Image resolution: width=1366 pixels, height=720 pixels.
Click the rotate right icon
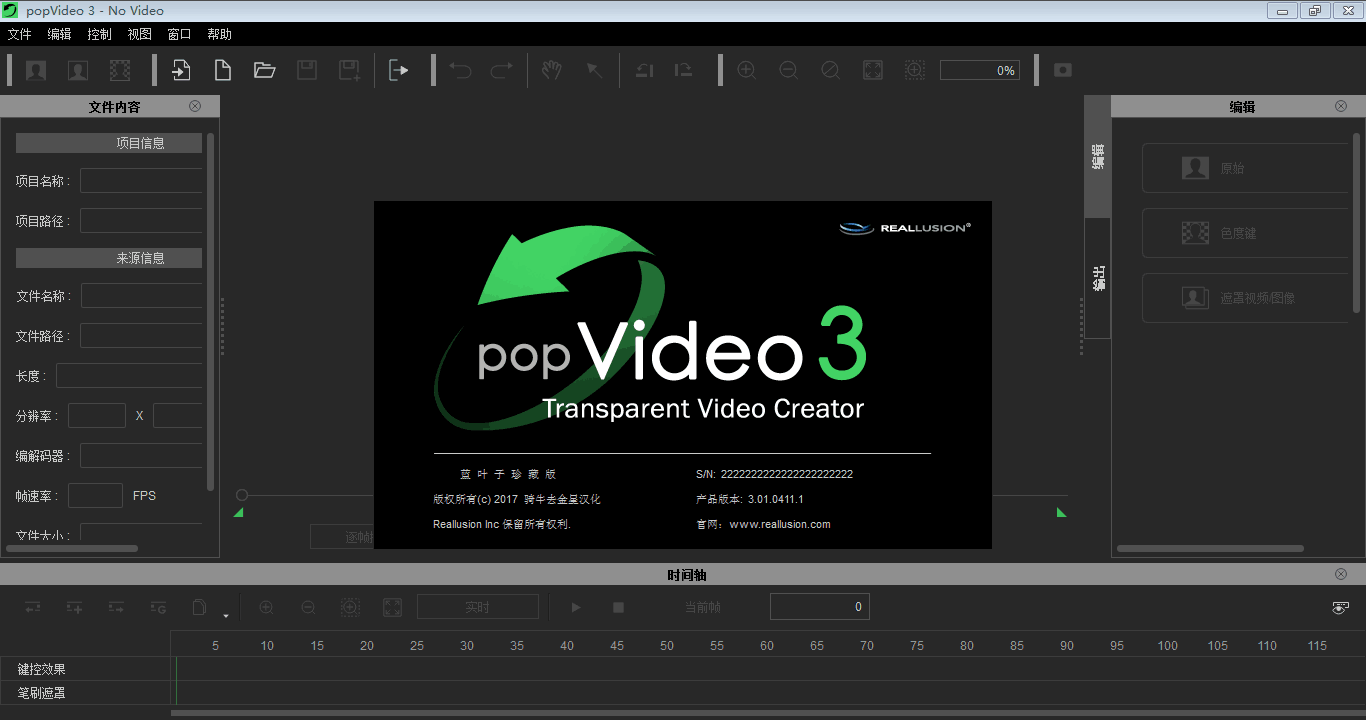click(684, 70)
